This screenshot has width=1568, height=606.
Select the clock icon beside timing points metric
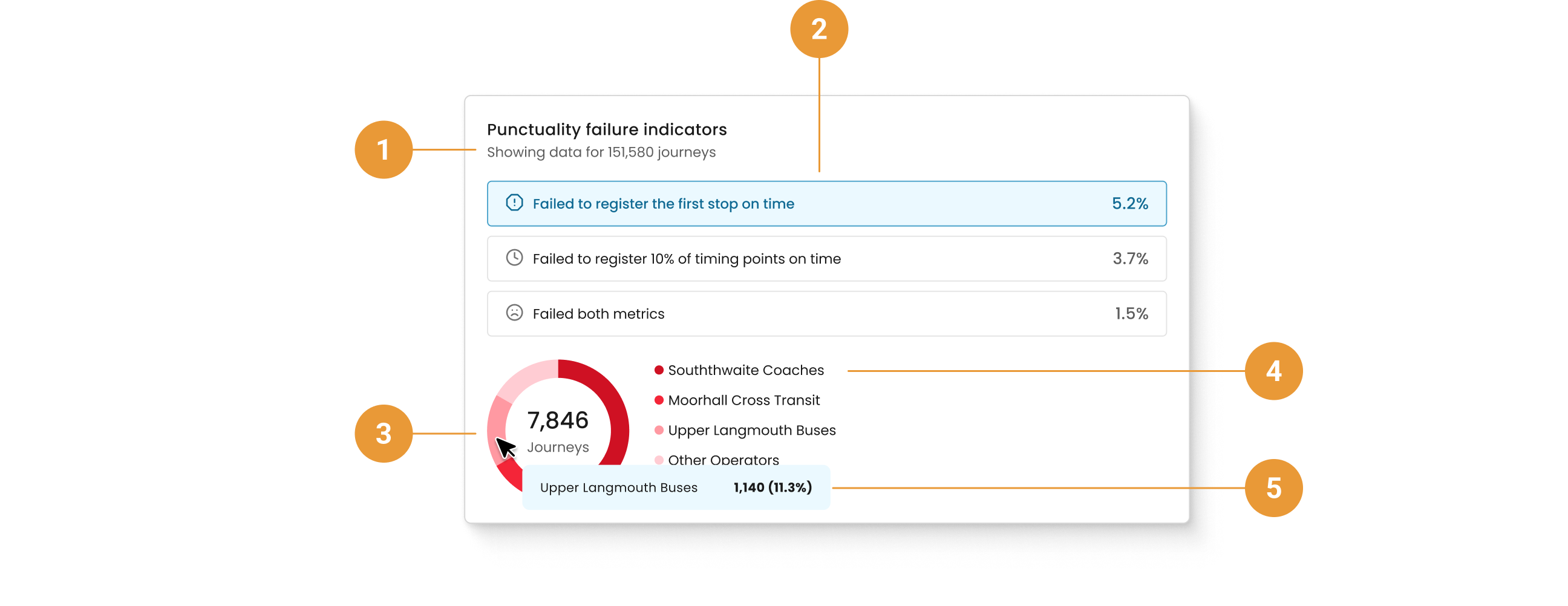point(515,258)
